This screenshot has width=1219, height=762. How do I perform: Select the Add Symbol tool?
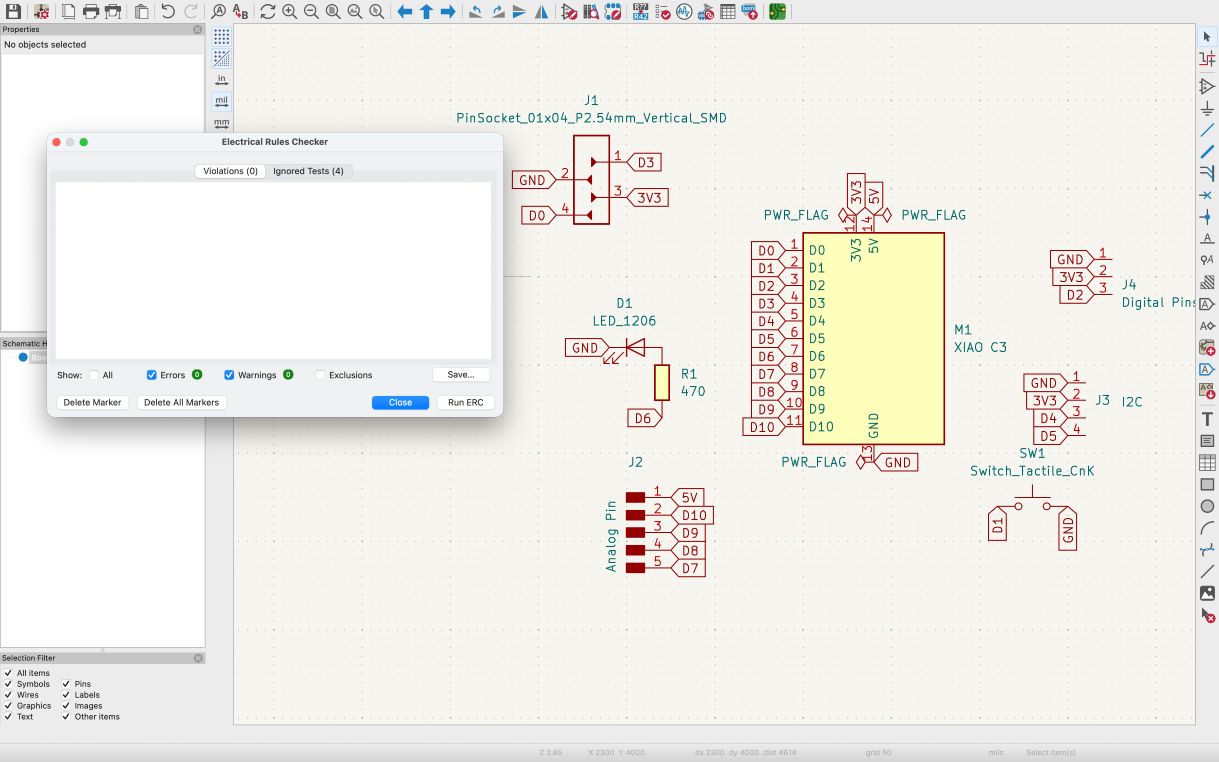(1207, 87)
